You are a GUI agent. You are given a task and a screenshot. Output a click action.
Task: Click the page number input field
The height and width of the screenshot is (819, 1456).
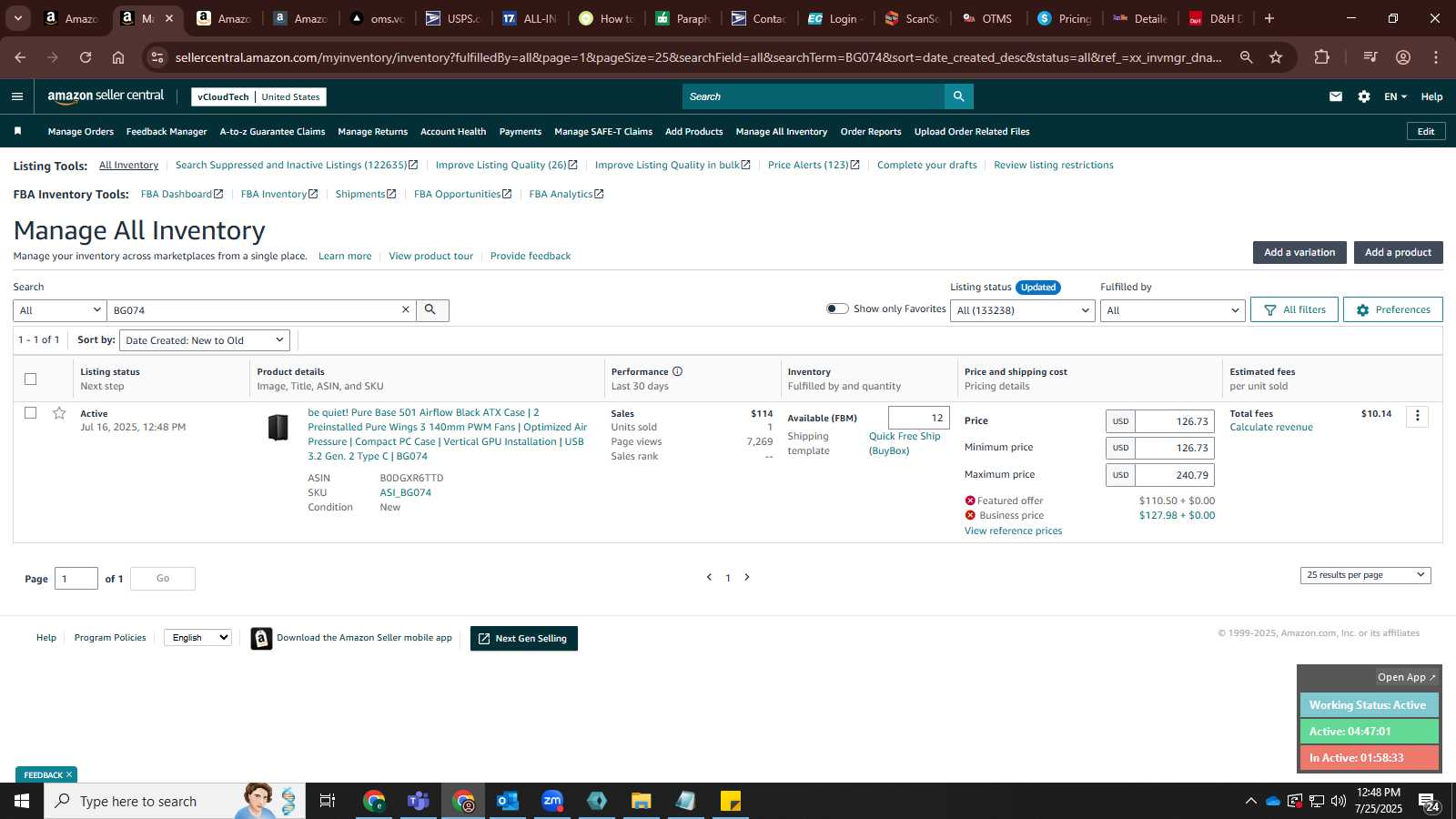(x=76, y=579)
